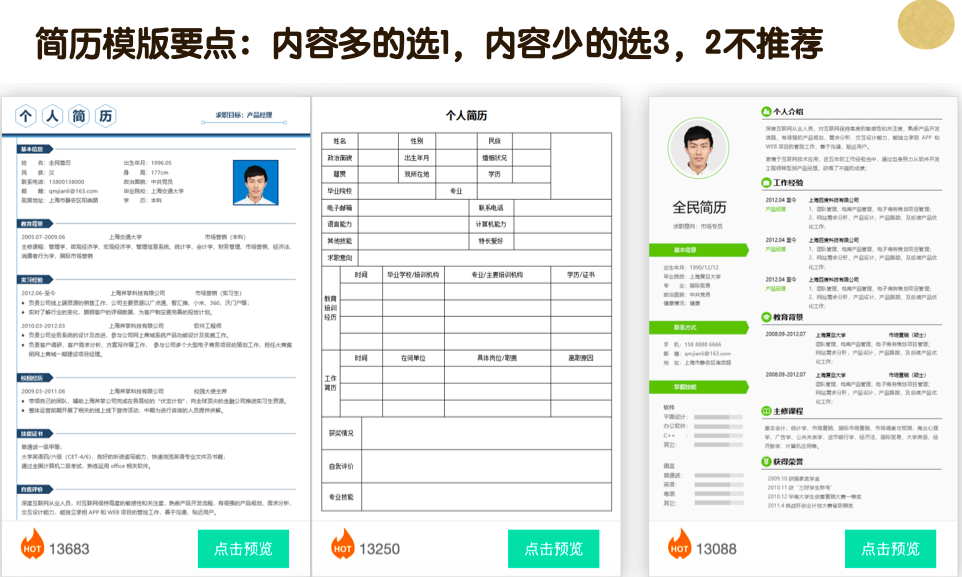
Task: Click the 计算机能力 table cell
Action: pyautogui.click(x=491, y=225)
